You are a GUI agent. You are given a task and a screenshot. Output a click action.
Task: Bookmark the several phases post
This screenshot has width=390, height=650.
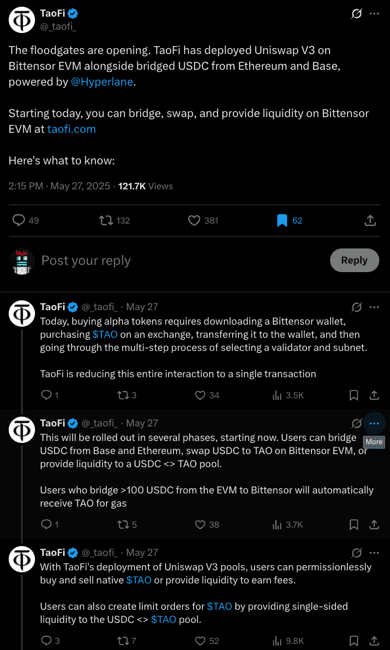(354, 525)
